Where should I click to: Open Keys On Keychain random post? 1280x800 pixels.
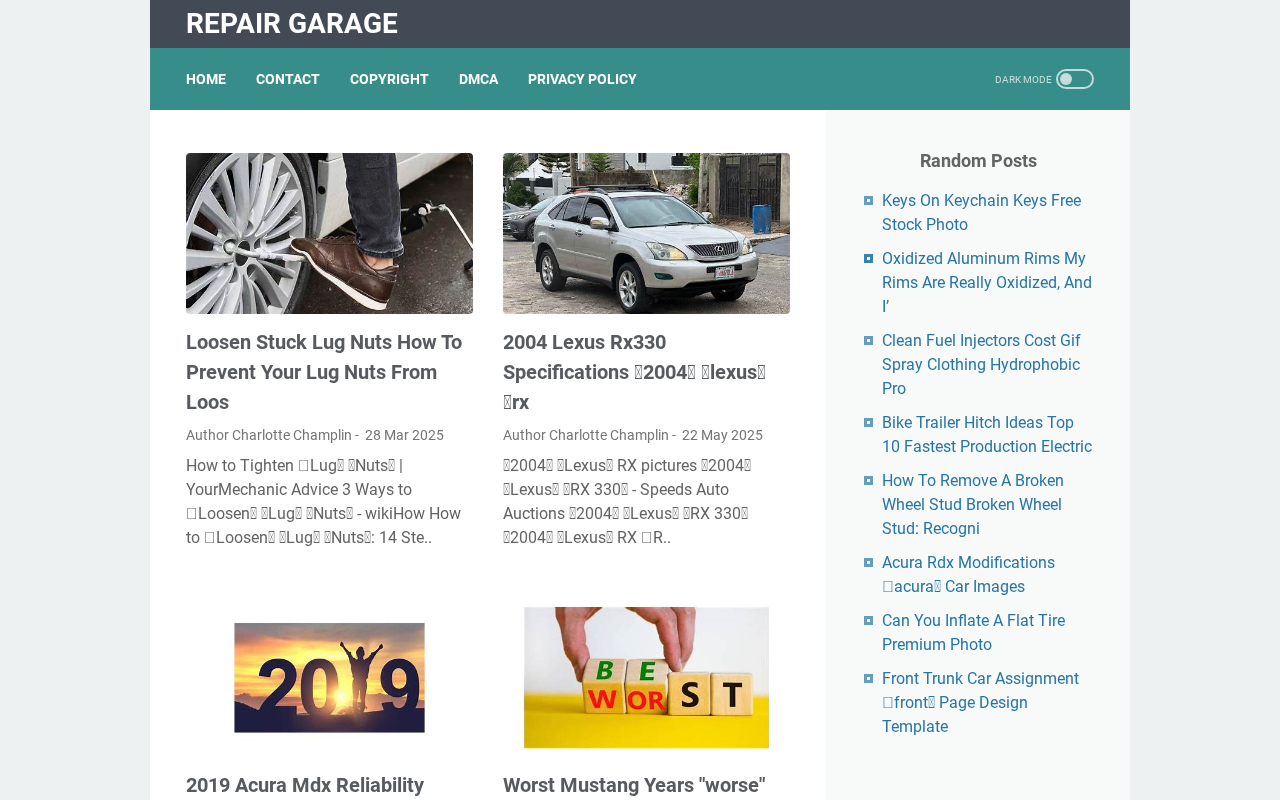tap(981, 212)
